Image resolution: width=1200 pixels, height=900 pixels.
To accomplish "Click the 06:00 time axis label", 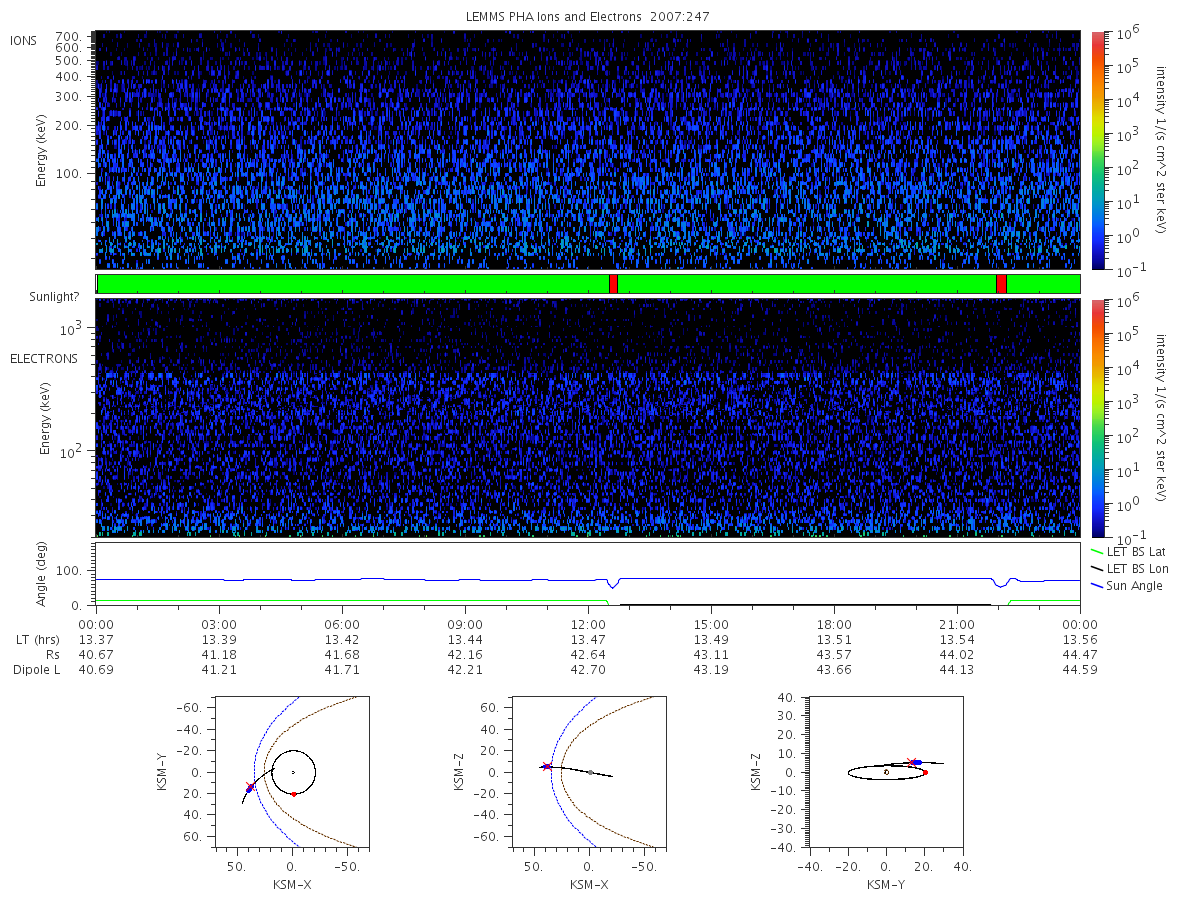I will 342,624.
